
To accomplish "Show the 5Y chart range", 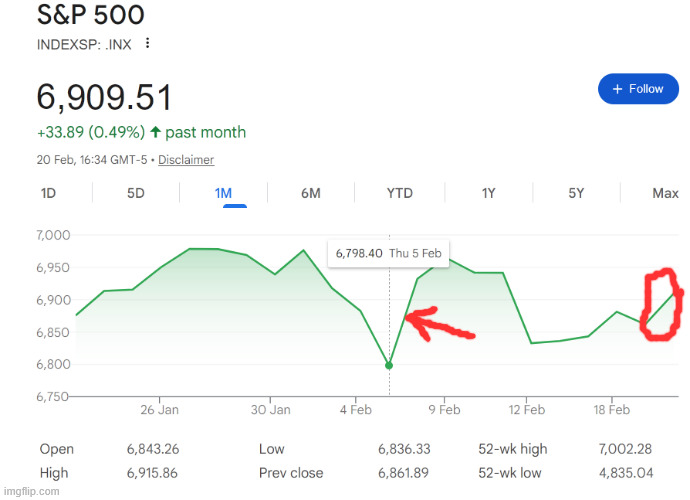I will coord(576,193).
